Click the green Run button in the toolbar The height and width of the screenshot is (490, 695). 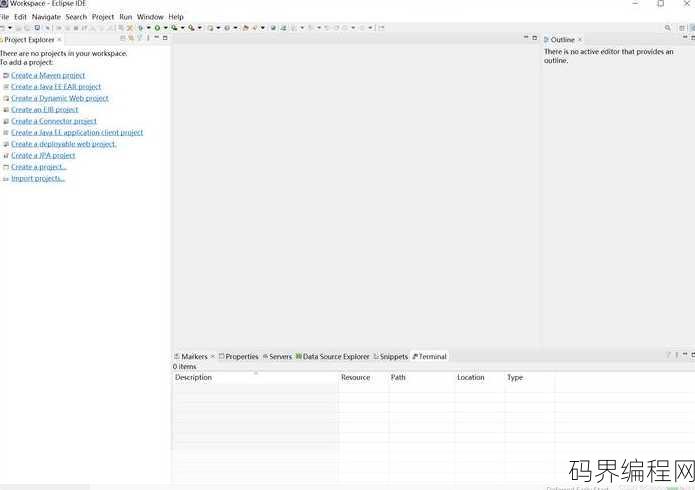pos(157,28)
